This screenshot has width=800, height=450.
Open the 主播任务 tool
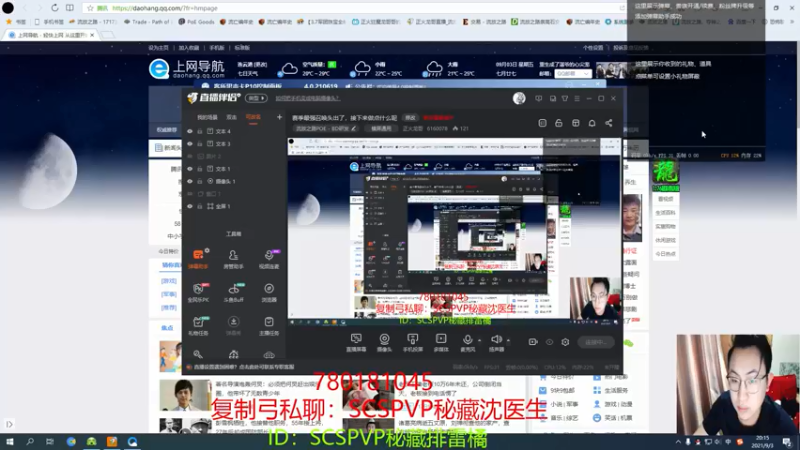(269, 326)
